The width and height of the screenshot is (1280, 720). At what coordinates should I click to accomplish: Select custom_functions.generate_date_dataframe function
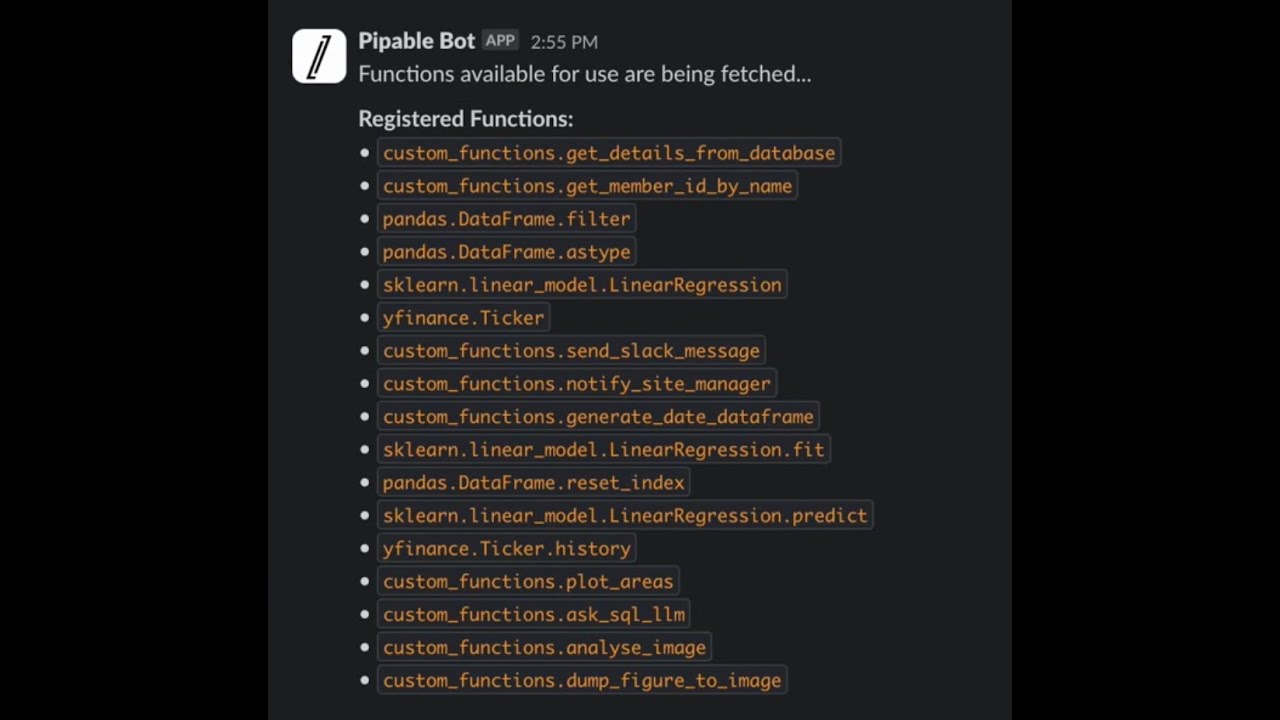(598, 417)
